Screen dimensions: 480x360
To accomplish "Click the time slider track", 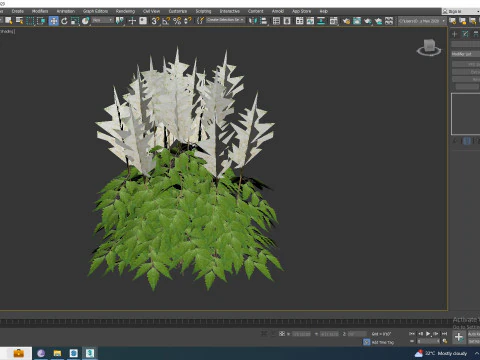I will [x=223, y=322].
